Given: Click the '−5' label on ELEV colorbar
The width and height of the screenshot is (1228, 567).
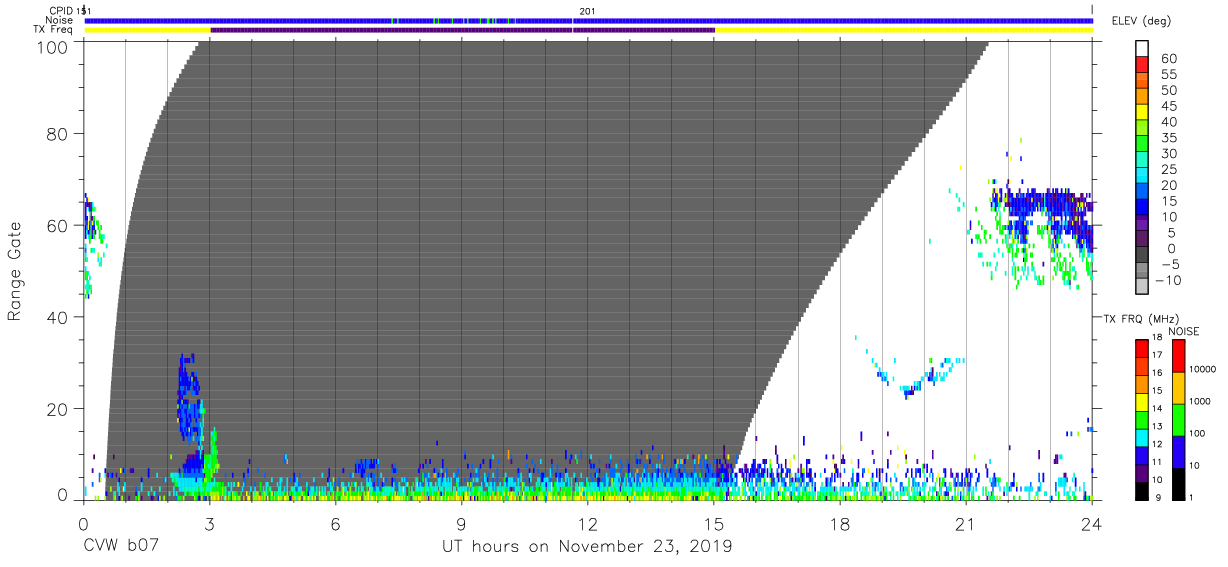Looking at the screenshot, I should tap(1169, 265).
